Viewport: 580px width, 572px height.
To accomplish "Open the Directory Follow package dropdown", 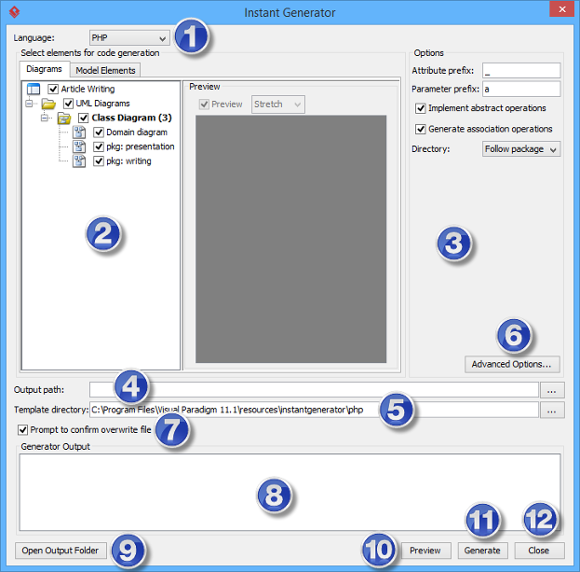I will tap(521, 149).
